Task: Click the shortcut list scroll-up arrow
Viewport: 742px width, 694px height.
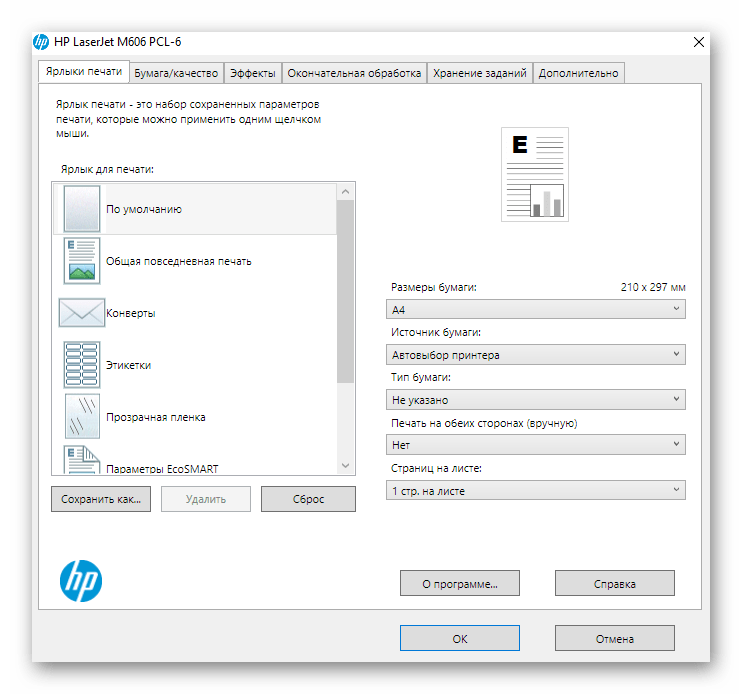Action: click(345, 192)
